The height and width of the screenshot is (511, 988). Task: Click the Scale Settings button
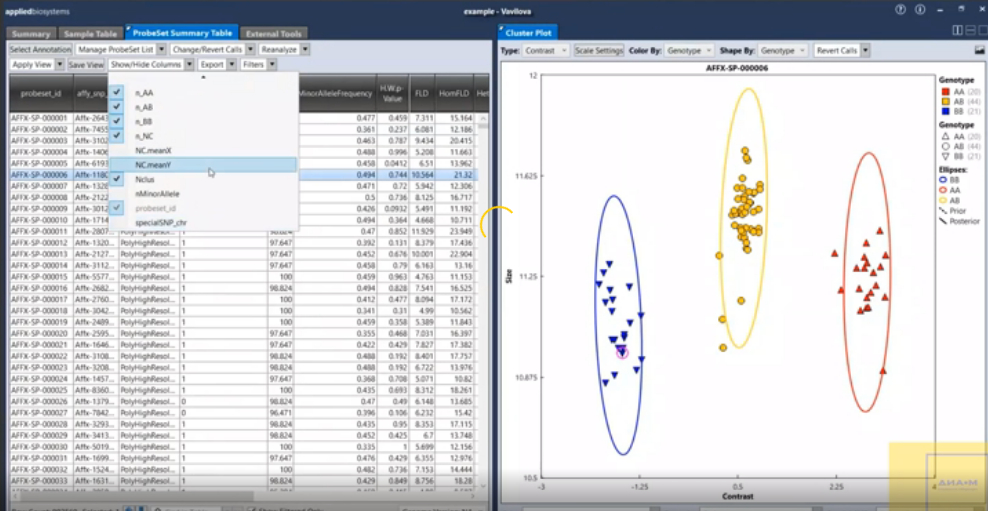tap(599, 50)
